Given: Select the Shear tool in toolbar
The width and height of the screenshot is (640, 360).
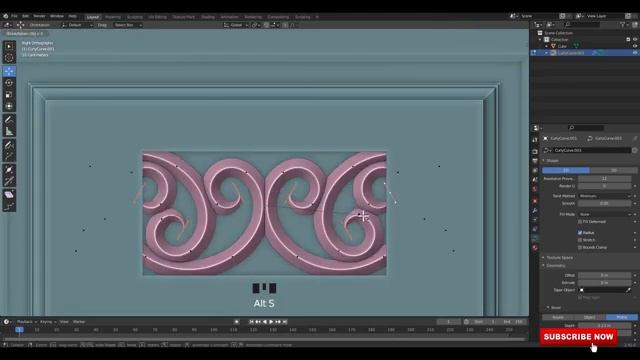Looking at the screenshot, I should [9, 194].
